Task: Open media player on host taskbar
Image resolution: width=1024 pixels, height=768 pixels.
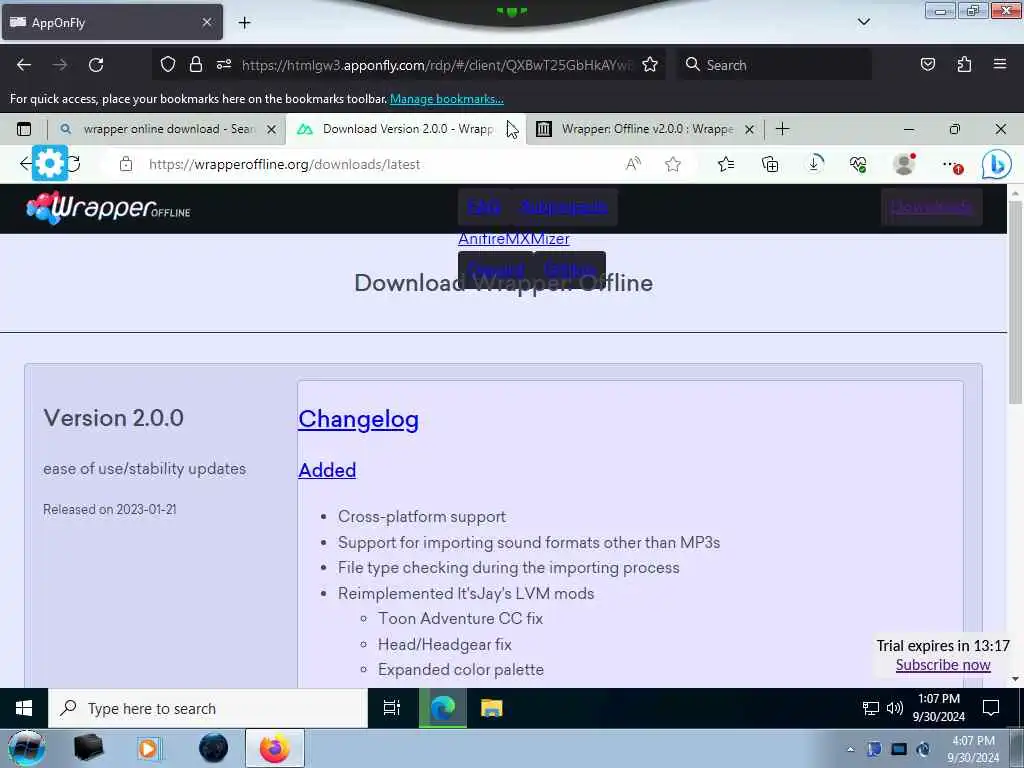Action: click(x=148, y=748)
